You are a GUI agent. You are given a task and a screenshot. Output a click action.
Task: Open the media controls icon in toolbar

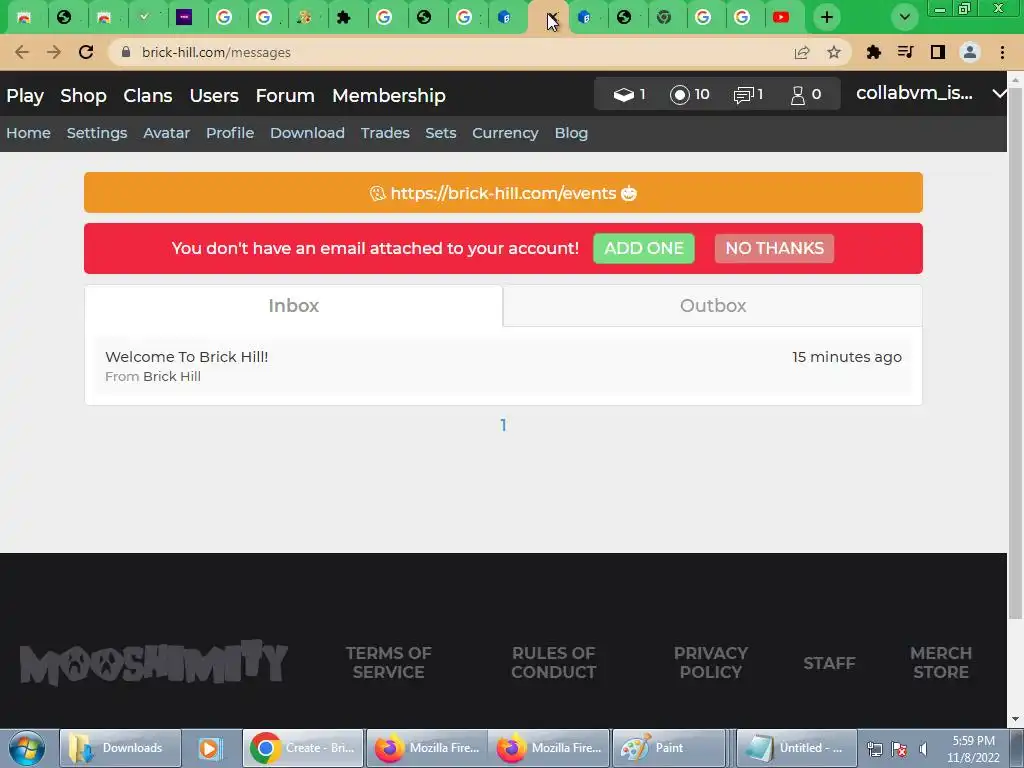tap(905, 52)
